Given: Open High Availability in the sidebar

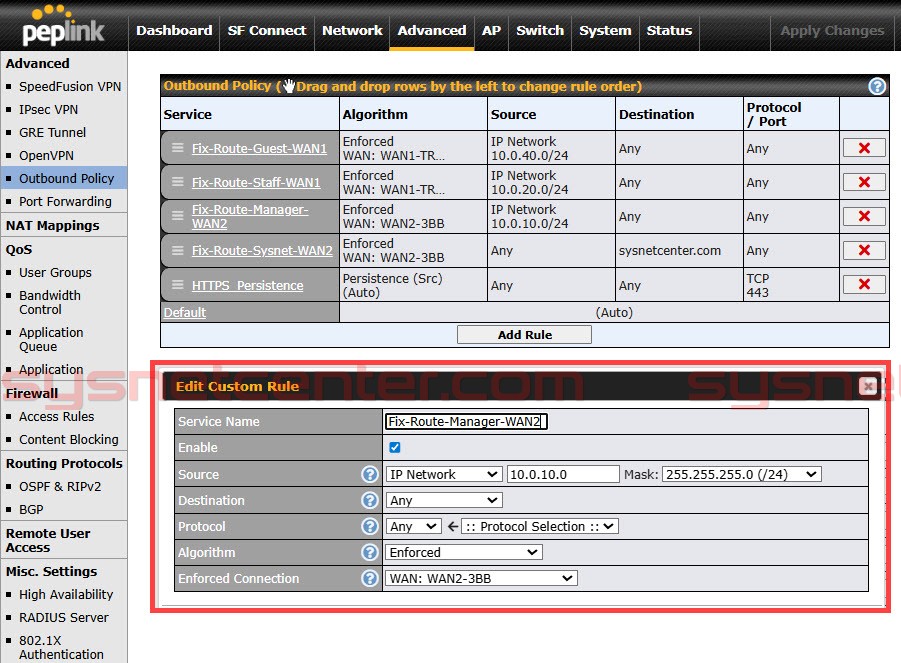Looking at the screenshot, I should (x=66, y=594).
